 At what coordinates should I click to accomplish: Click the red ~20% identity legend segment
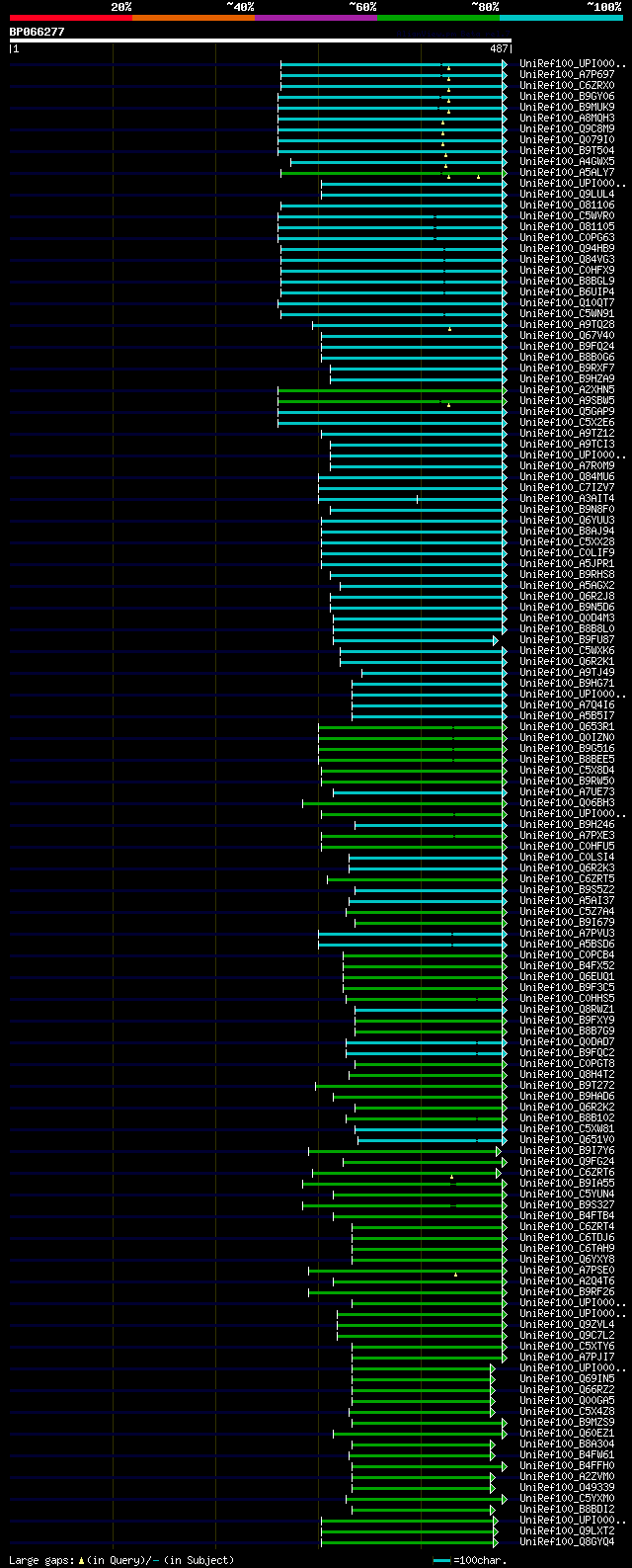click(x=70, y=18)
